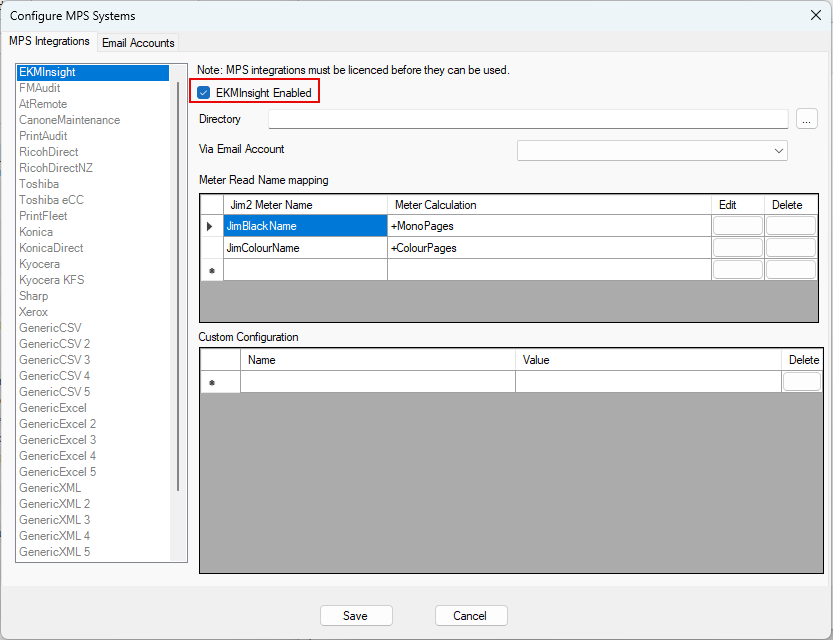Click the Directory browse ellipsis button
833x640 pixels.
pyautogui.click(x=806, y=119)
